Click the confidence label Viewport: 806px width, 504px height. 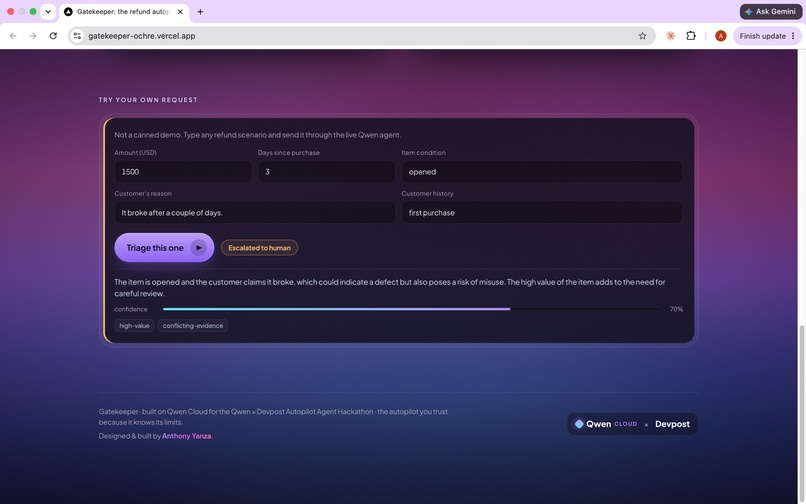coord(131,309)
